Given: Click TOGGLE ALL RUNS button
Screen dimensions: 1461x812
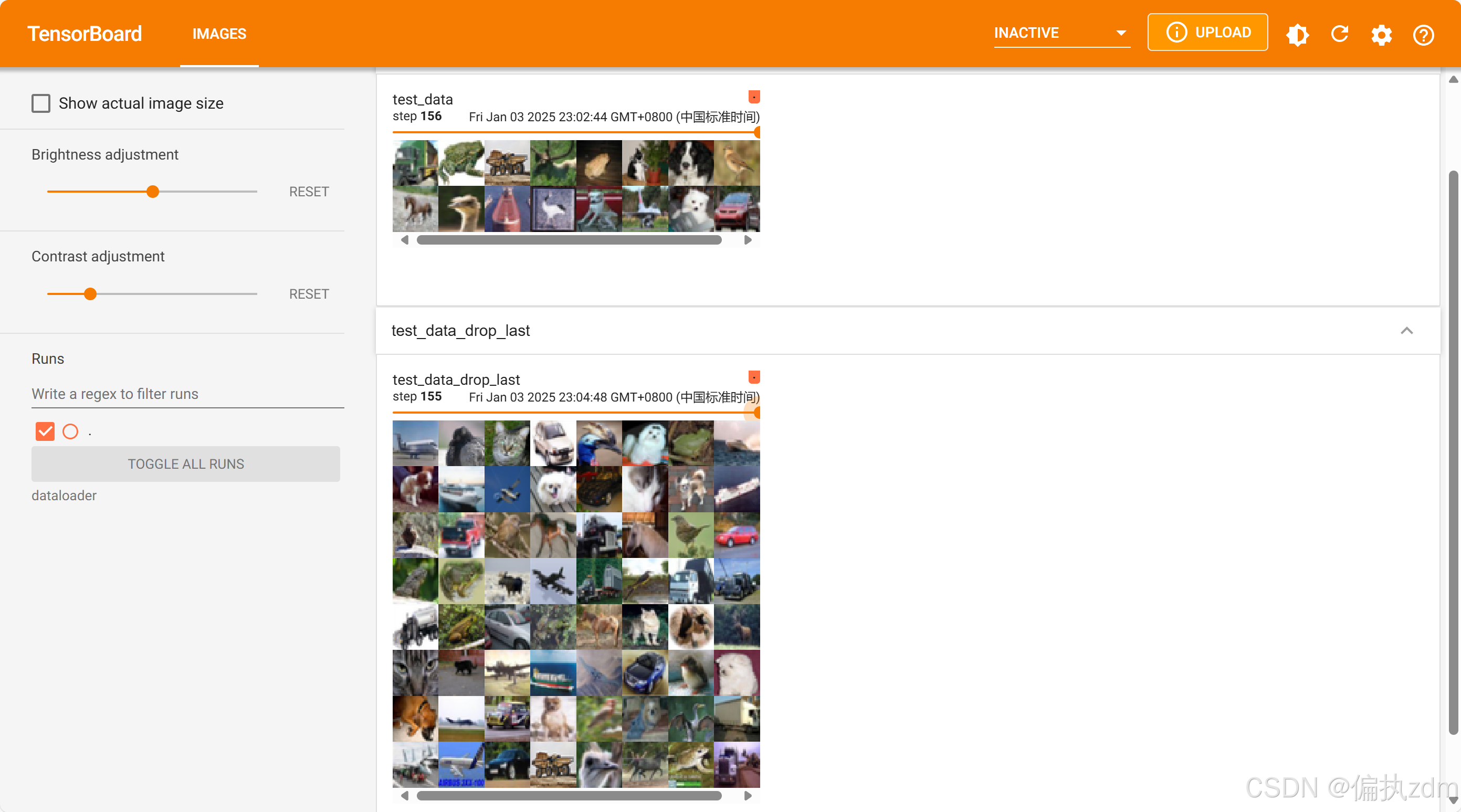Looking at the screenshot, I should (x=186, y=464).
